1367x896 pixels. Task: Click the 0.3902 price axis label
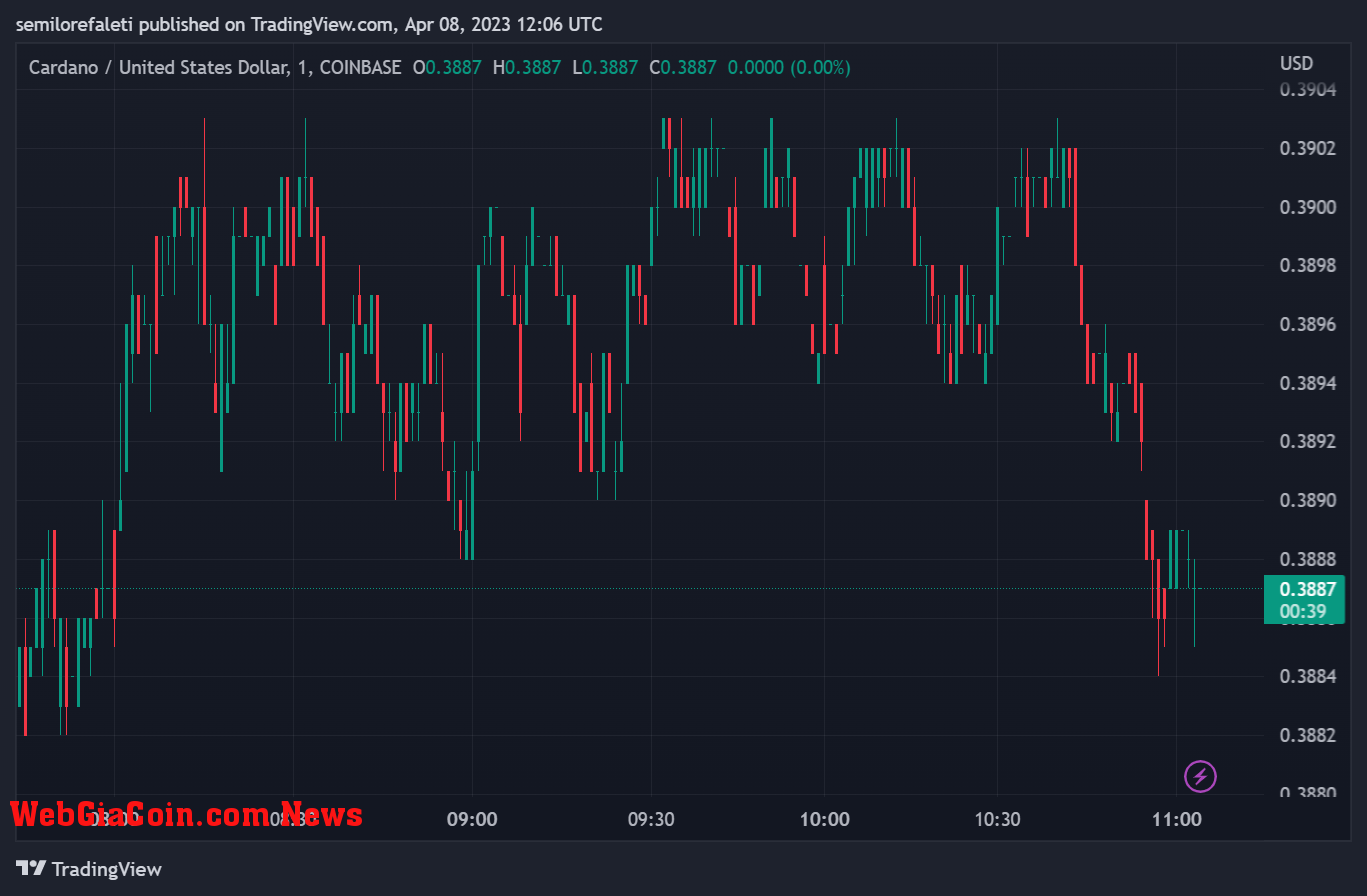1308,149
